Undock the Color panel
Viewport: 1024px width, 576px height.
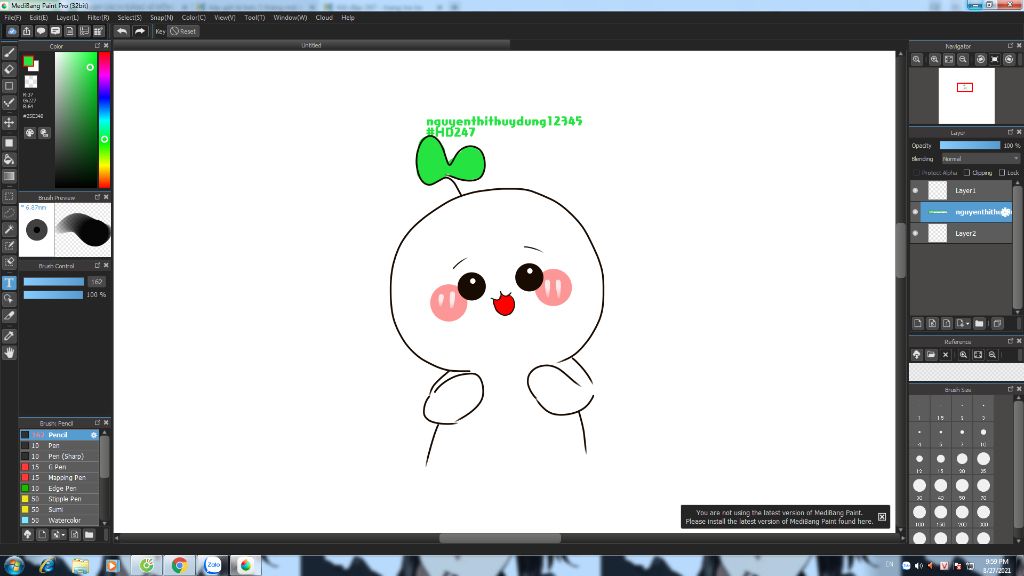click(97, 46)
